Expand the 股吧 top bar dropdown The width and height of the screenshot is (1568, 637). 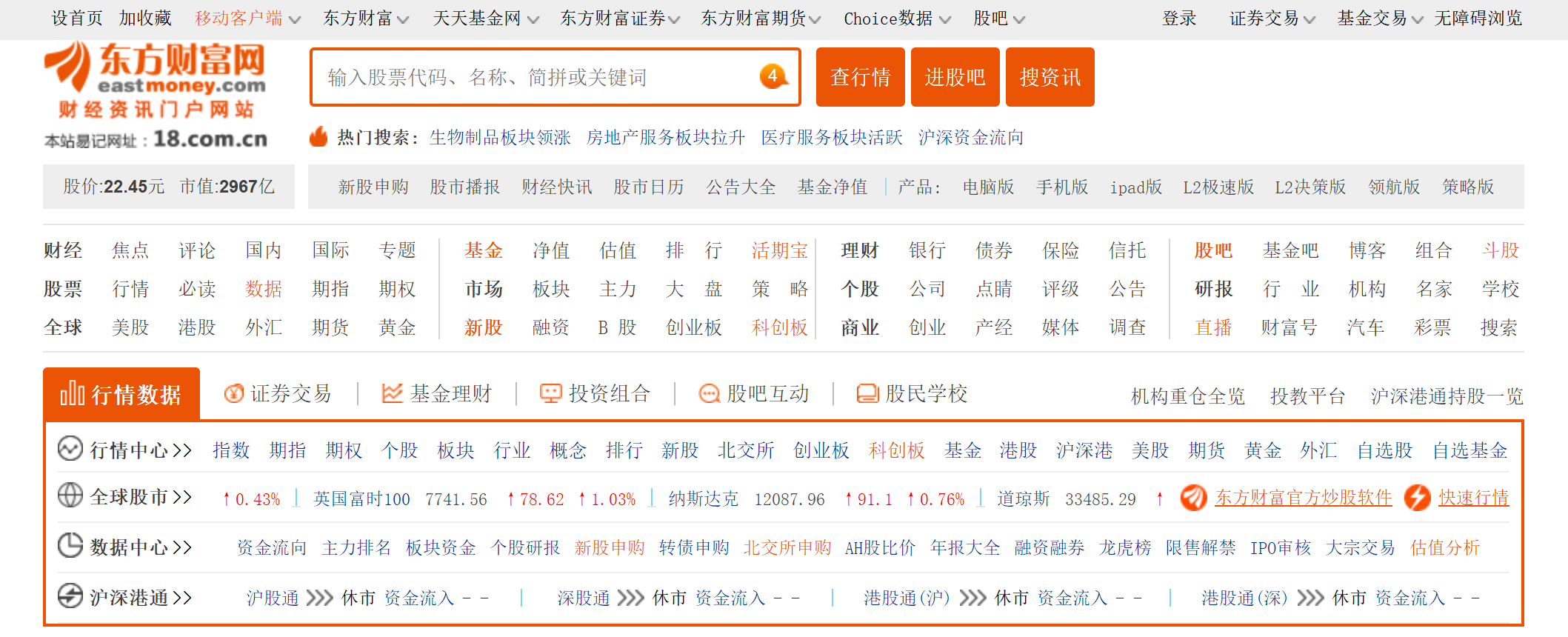coord(1019,20)
